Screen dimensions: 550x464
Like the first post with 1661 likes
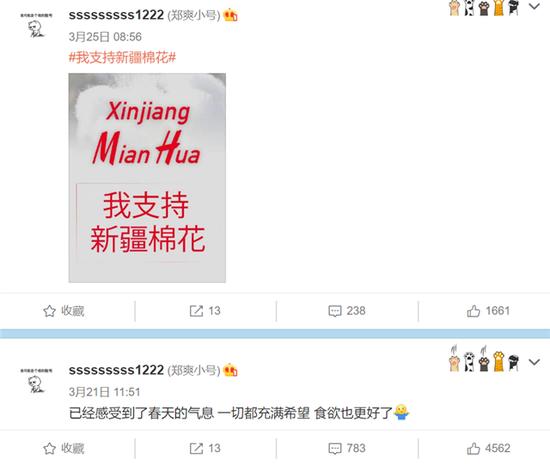tap(473, 311)
